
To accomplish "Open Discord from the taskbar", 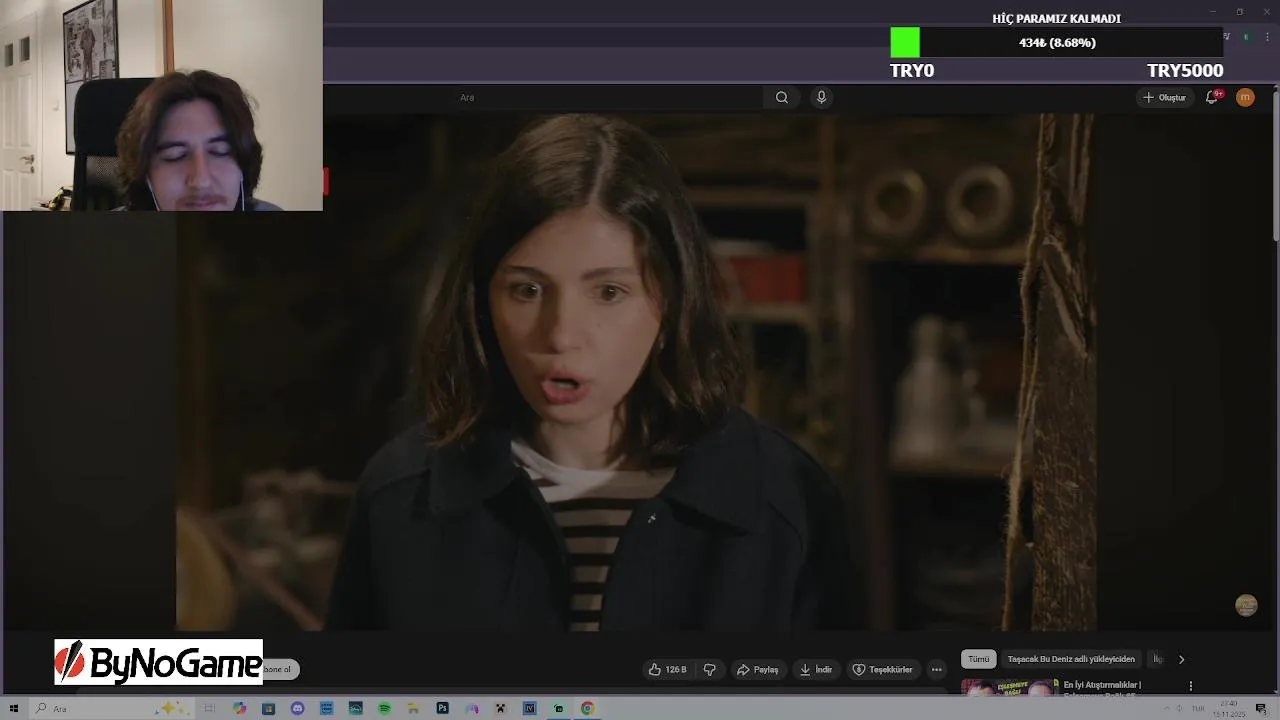I will click(x=297, y=708).
